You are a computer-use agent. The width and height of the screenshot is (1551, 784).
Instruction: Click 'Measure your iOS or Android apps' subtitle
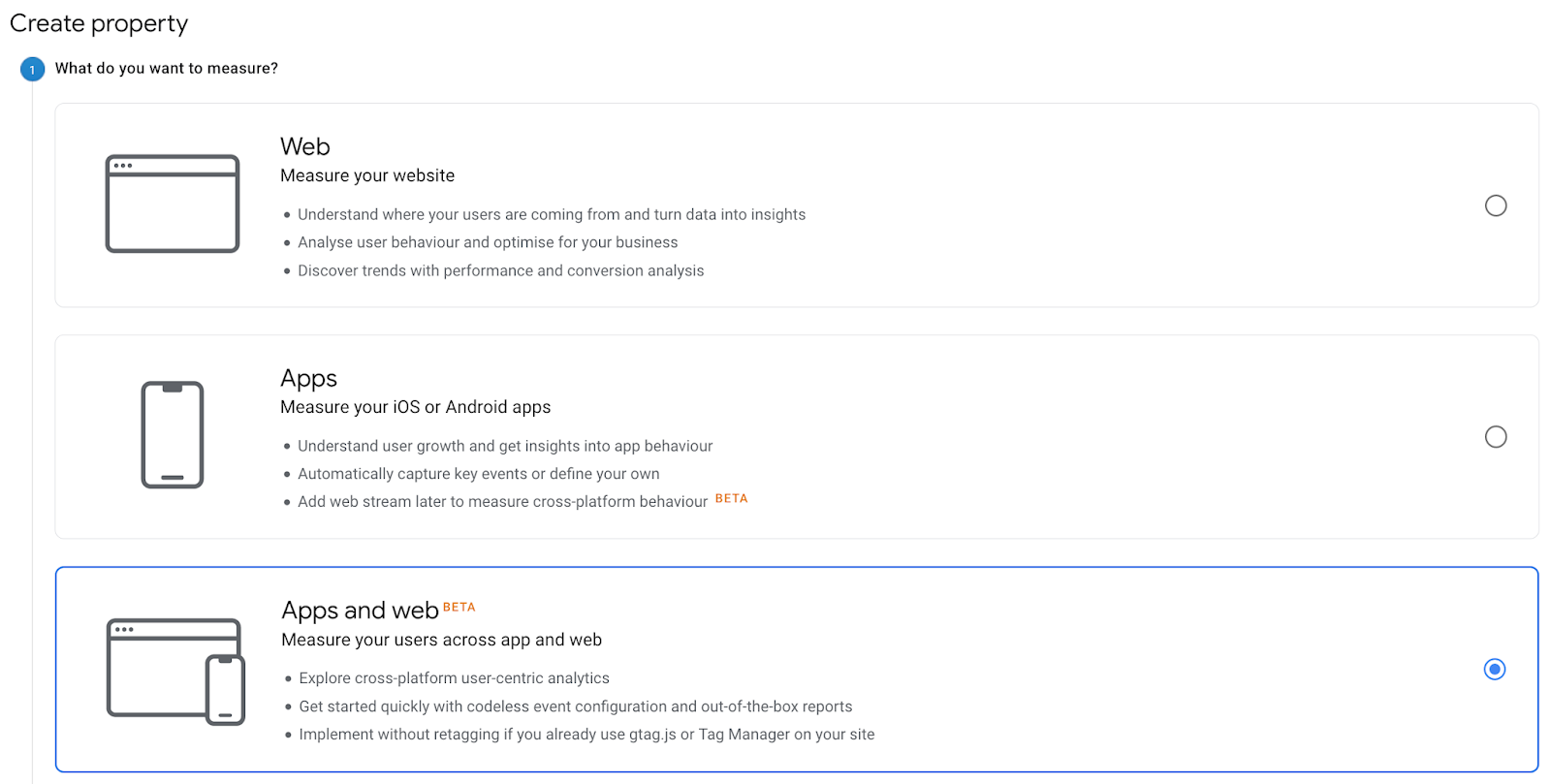click(x=415, y=407)
